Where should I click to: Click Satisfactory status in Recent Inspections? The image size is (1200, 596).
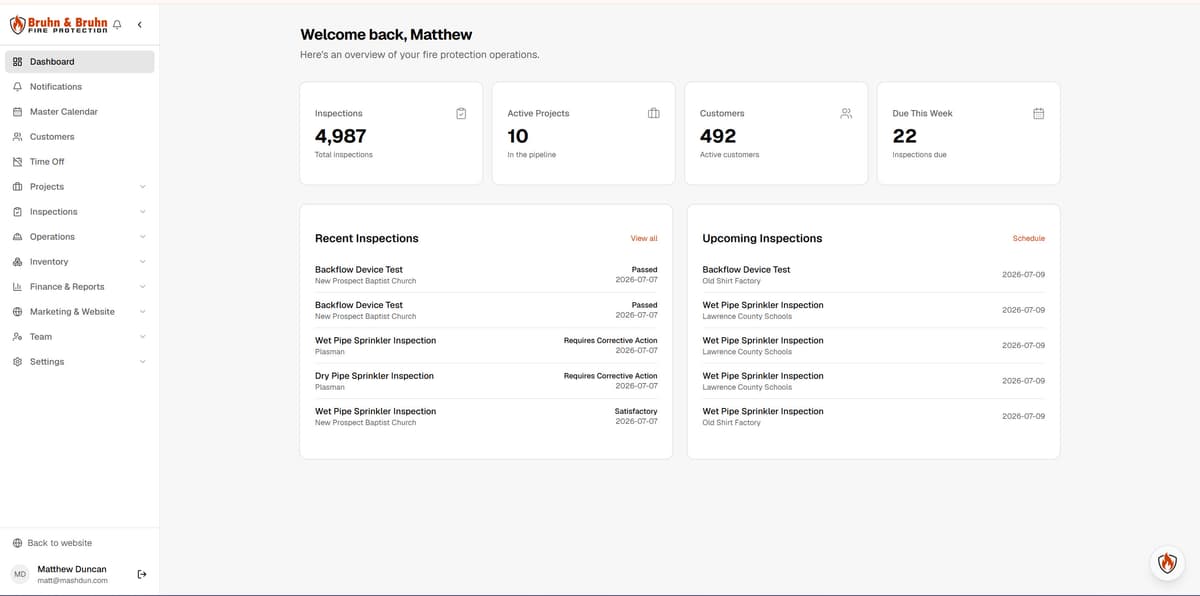point(636,411)
